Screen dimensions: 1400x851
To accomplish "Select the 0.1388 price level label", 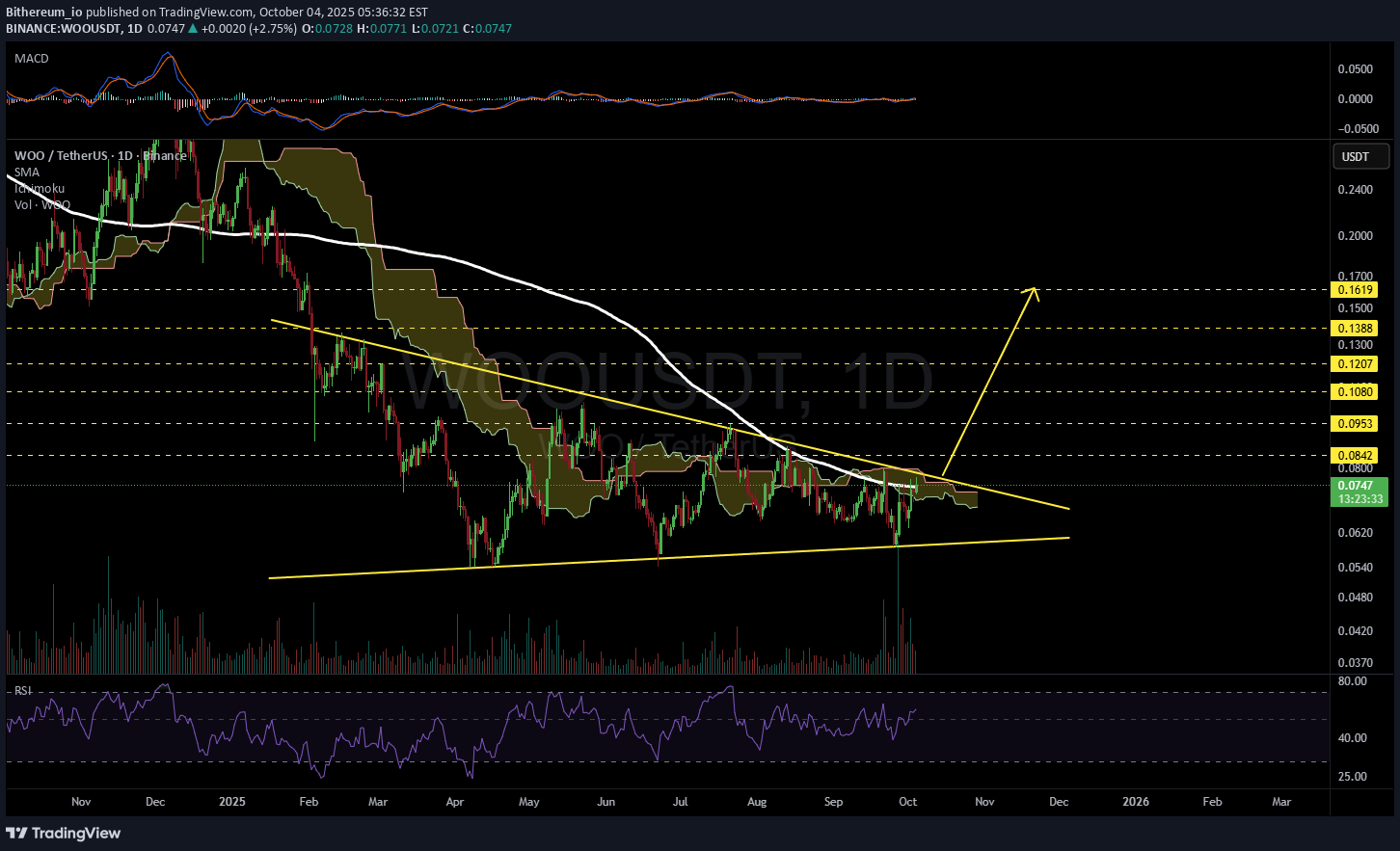I will click(1354, 329).
